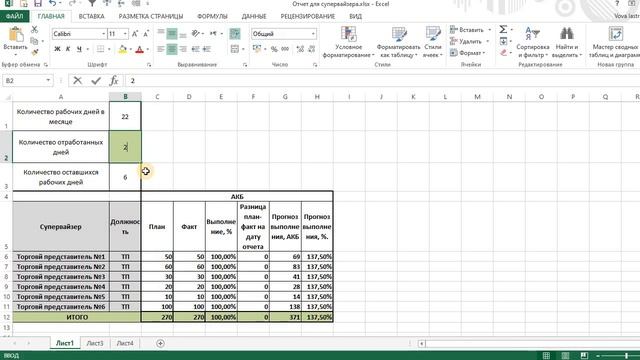Image resolution: width=640 pixels, height=360 pixels.
Task: Select the Format Painter brush
Action: (34, 52)
